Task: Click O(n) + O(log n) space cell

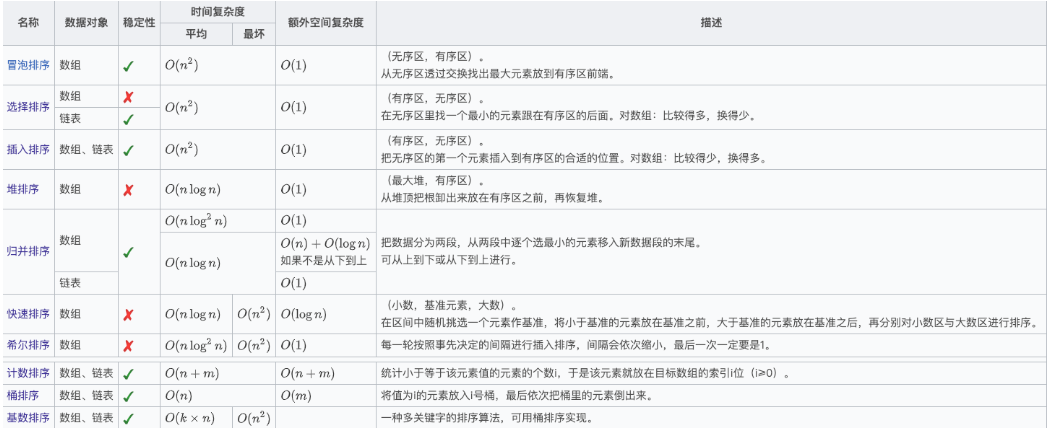Action: (x=326, y=244)
